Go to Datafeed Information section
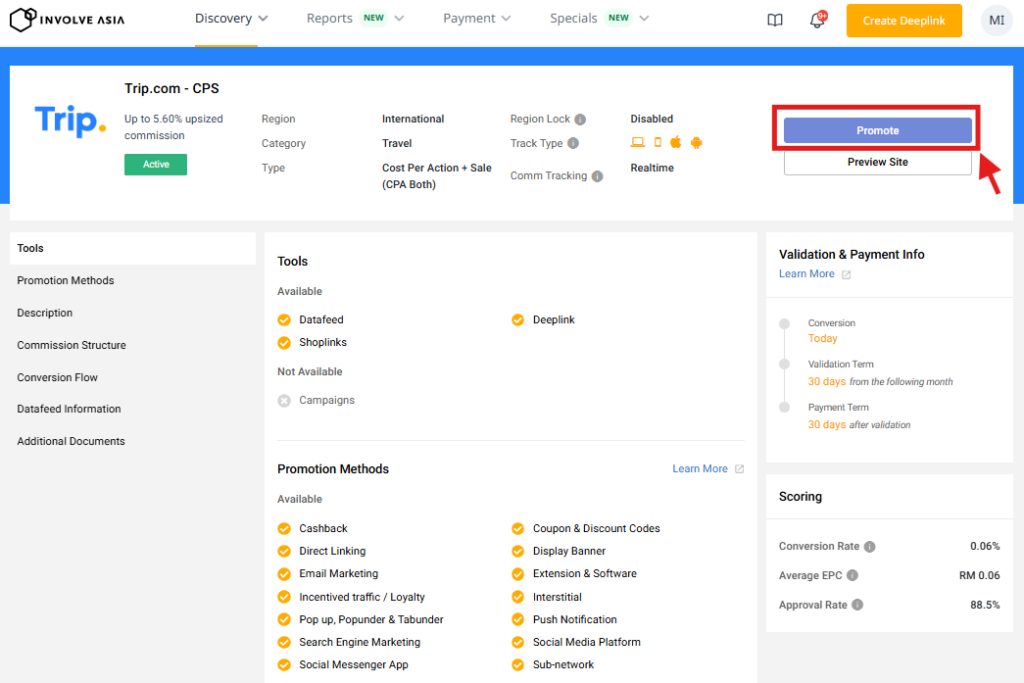Viewport: 1024px width, 683px height. [69, 409]
